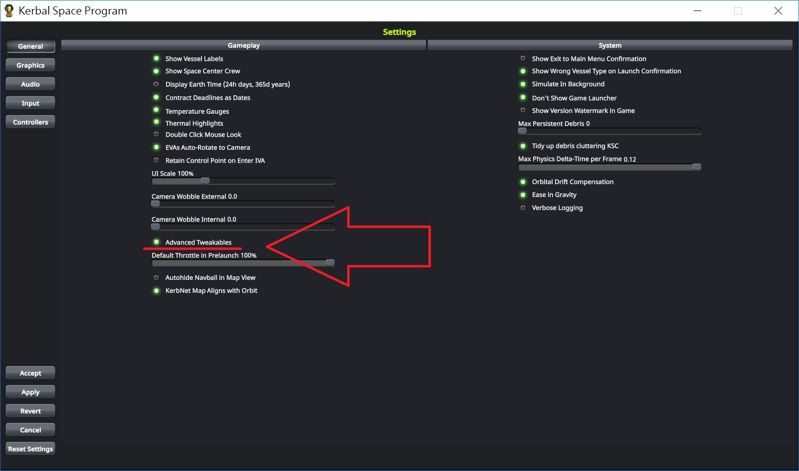Enable Double Click Mouse Look
799x471 pixels.
click(x=156, y=134)
